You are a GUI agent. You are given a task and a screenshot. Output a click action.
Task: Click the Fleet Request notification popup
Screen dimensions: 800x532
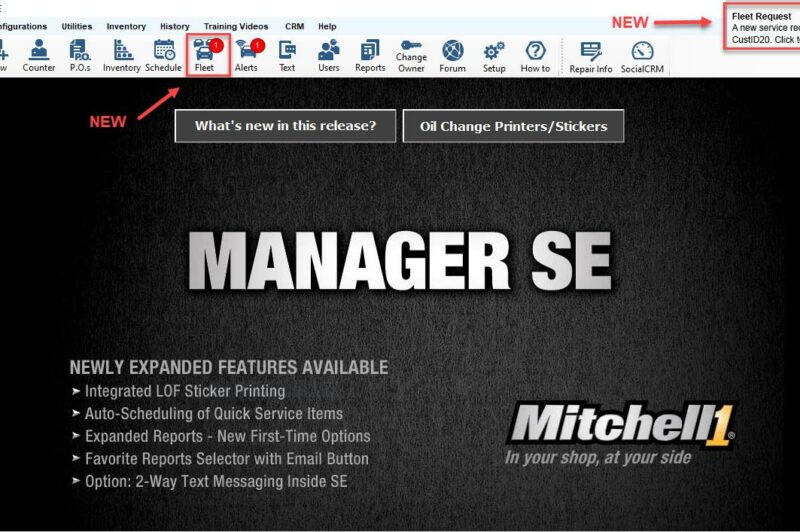762,27
